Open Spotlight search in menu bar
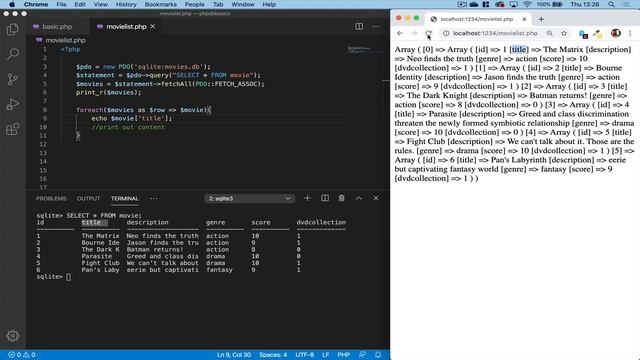The image size is (640, 360). point(611,4)
